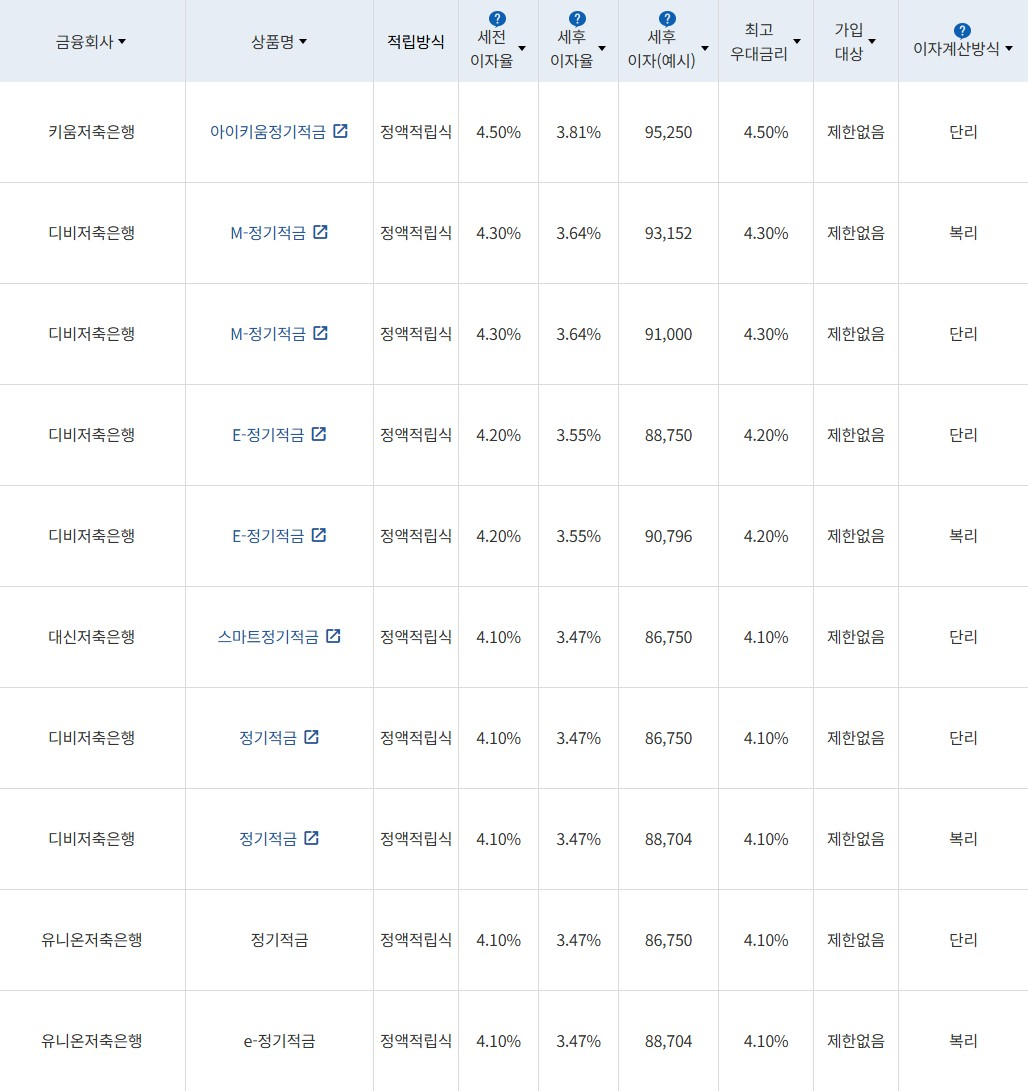Image resolution: width=1028 pixels, height=1091 pixels.
Task: Click external link icon of 복리 M-정기적금
Action: click(321, 232)
